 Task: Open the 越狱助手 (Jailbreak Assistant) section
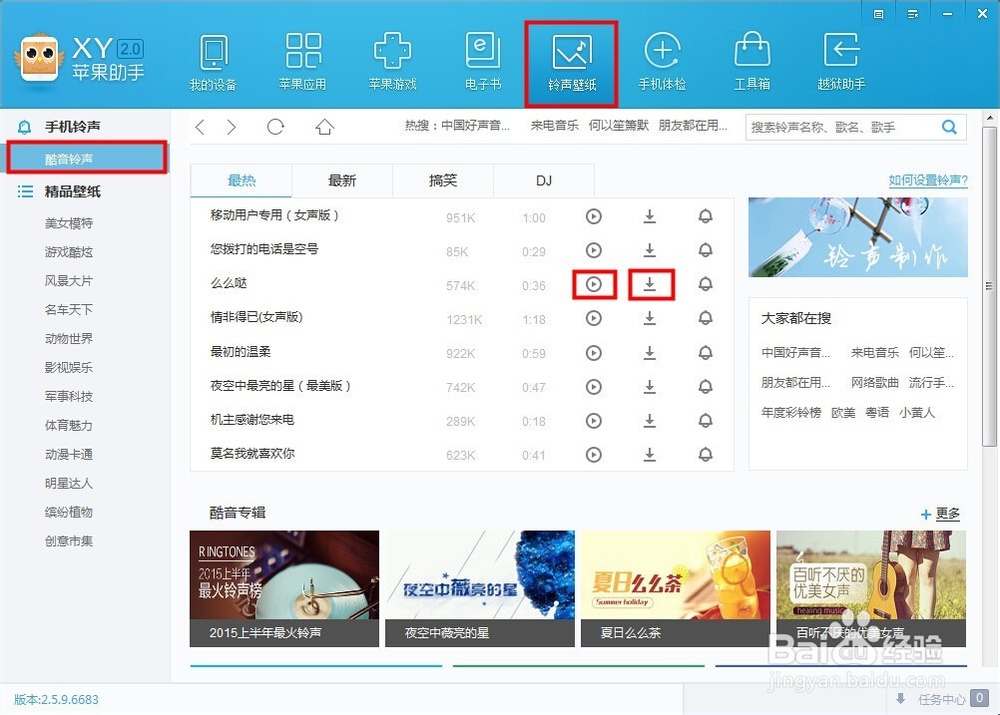pyautogui.click(x=841, y=60)
